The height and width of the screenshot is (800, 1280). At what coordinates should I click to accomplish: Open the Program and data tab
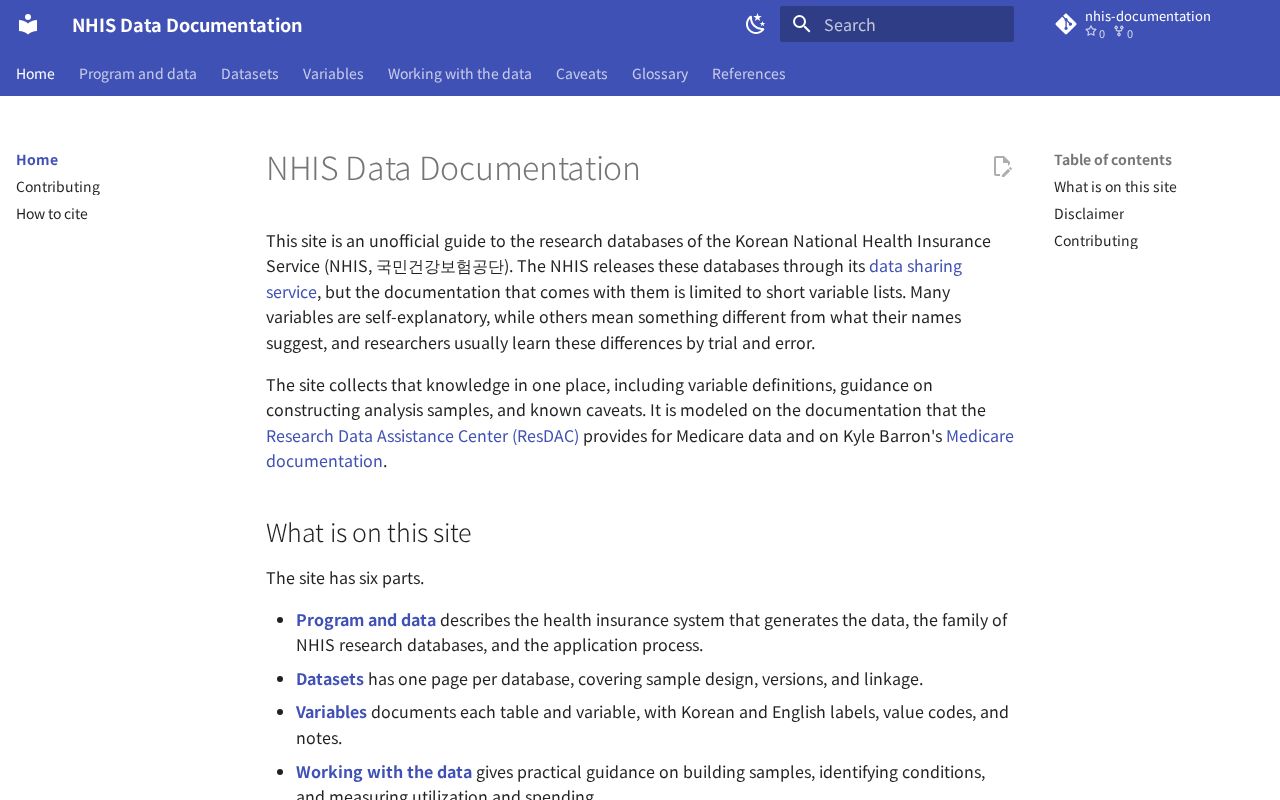pyautogui.click(x=138, y=73)
